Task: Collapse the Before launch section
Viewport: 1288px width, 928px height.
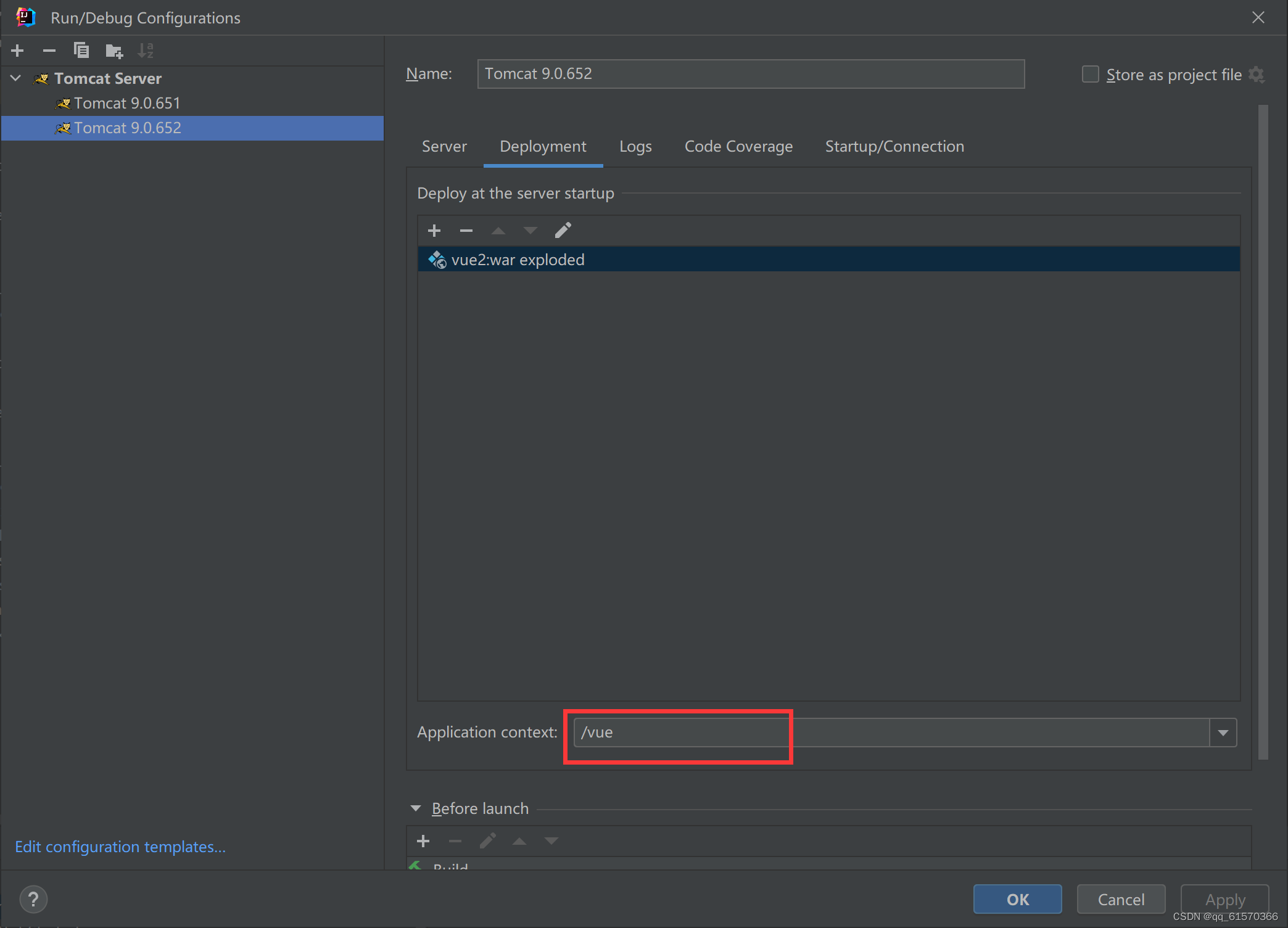Action: coord(416,808)
